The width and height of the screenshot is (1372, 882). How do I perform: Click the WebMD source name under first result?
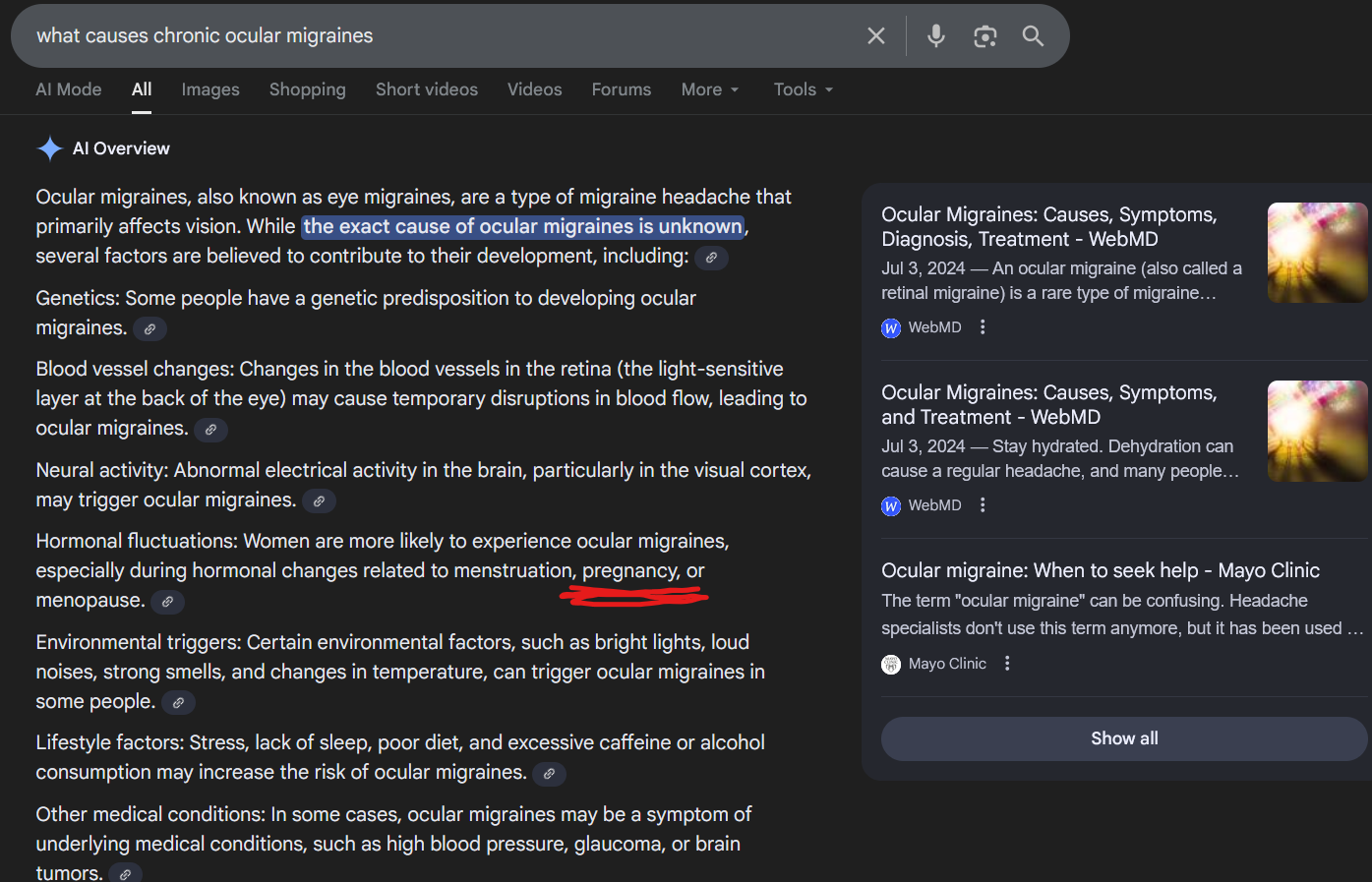click(935, 327)
